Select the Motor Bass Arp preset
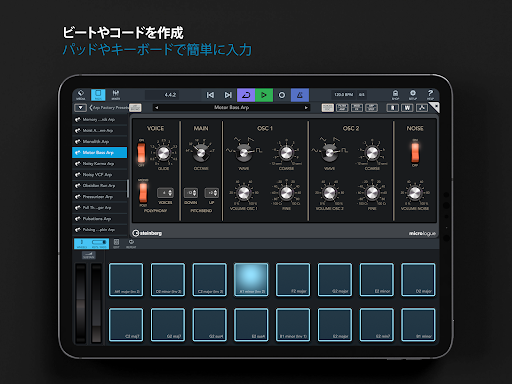This screenshot has width=512, height=384. click(100, 152)
